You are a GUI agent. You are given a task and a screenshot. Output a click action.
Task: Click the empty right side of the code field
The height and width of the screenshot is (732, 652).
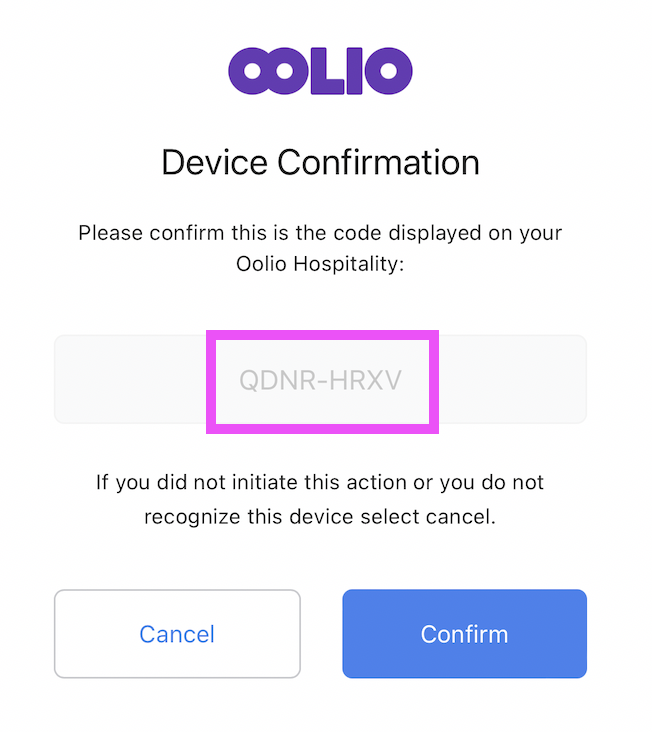(510, 380)
